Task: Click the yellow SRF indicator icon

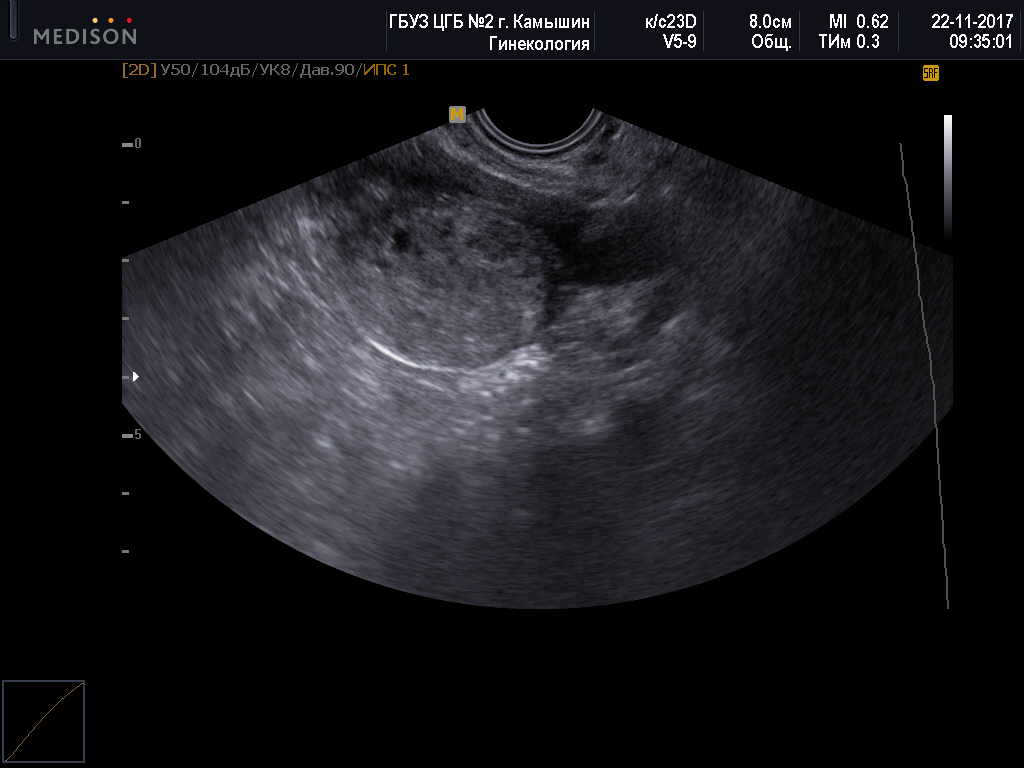Action: point(931,73)
